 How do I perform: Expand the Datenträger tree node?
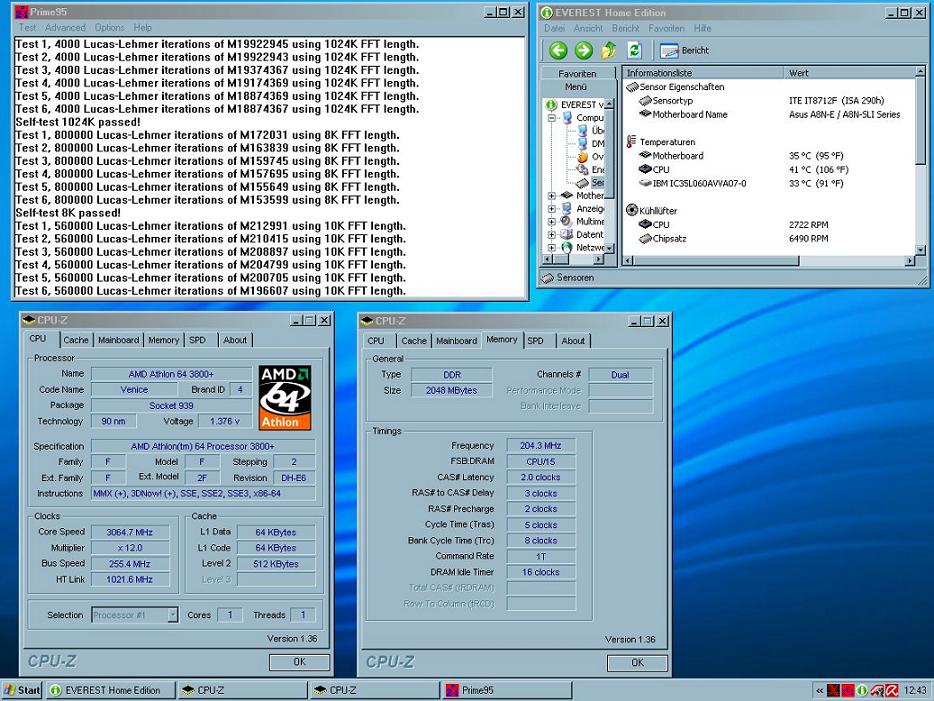tap(552, 235)
